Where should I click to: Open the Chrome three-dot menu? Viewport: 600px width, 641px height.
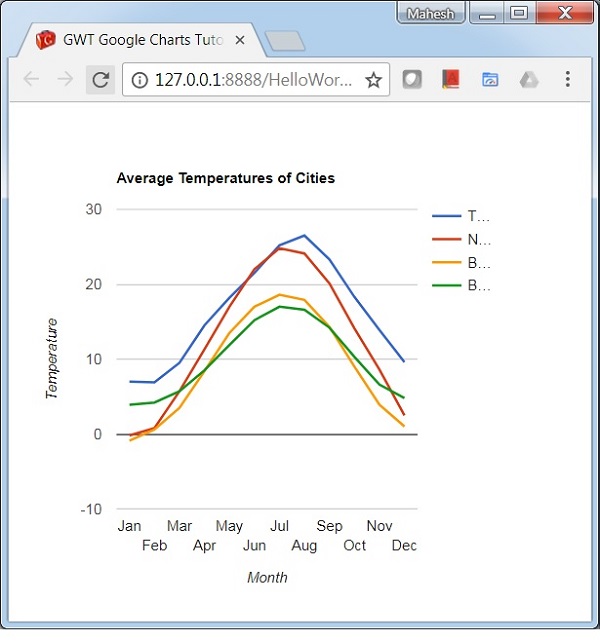coord(568,80)
